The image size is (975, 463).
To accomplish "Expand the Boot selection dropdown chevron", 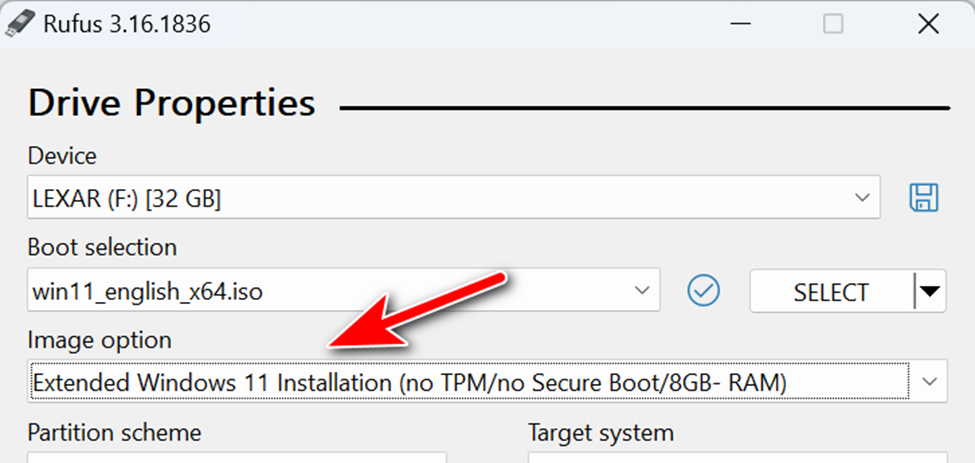I will (641, 291).
